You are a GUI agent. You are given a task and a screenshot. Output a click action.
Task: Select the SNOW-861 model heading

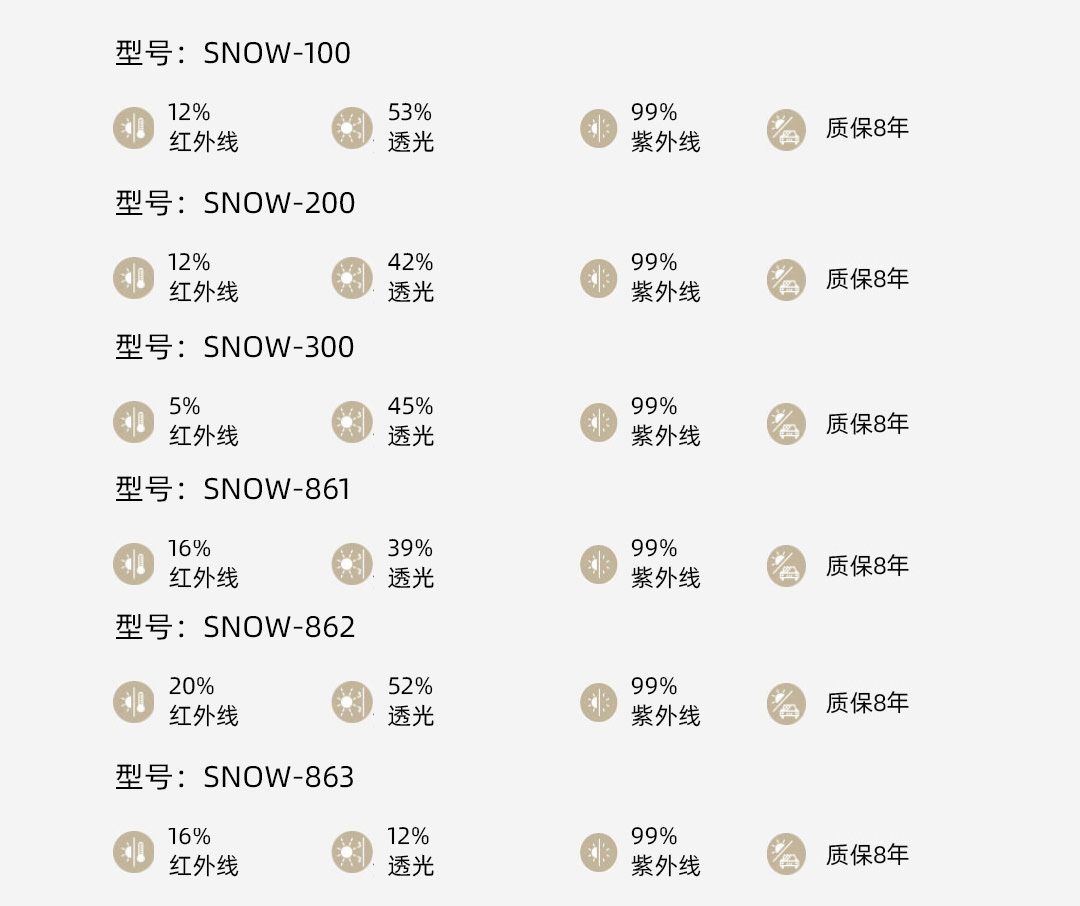233,489
